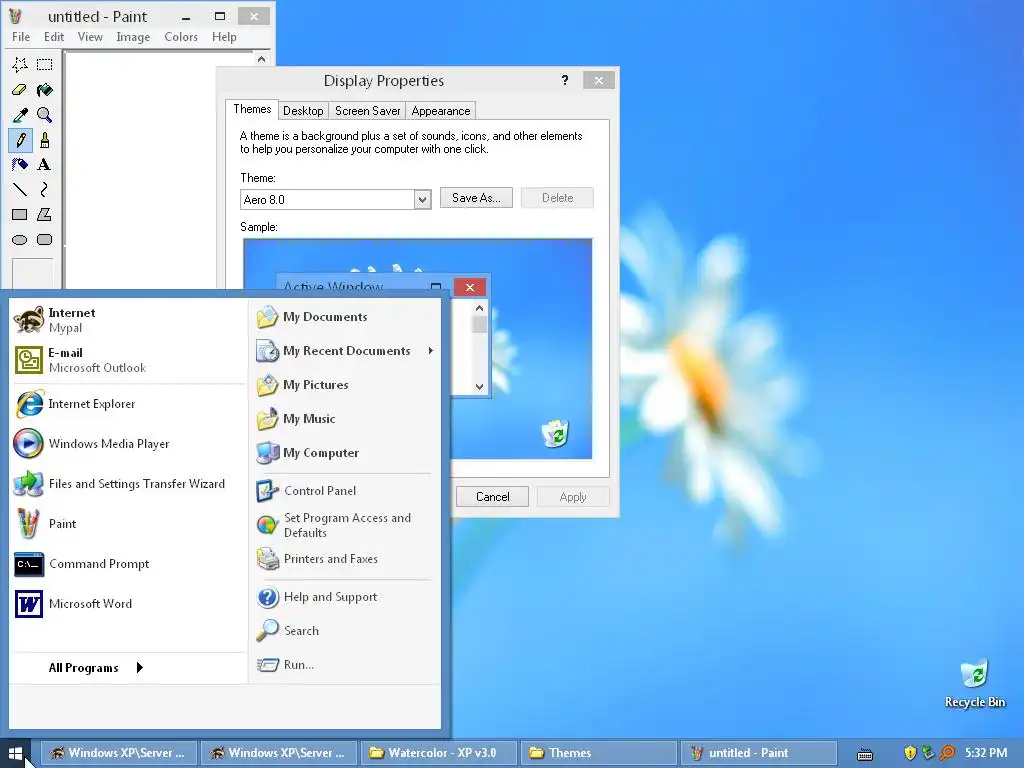Open the Image menu in Paint
This screenshot has height=768, width=1024.
133,37
